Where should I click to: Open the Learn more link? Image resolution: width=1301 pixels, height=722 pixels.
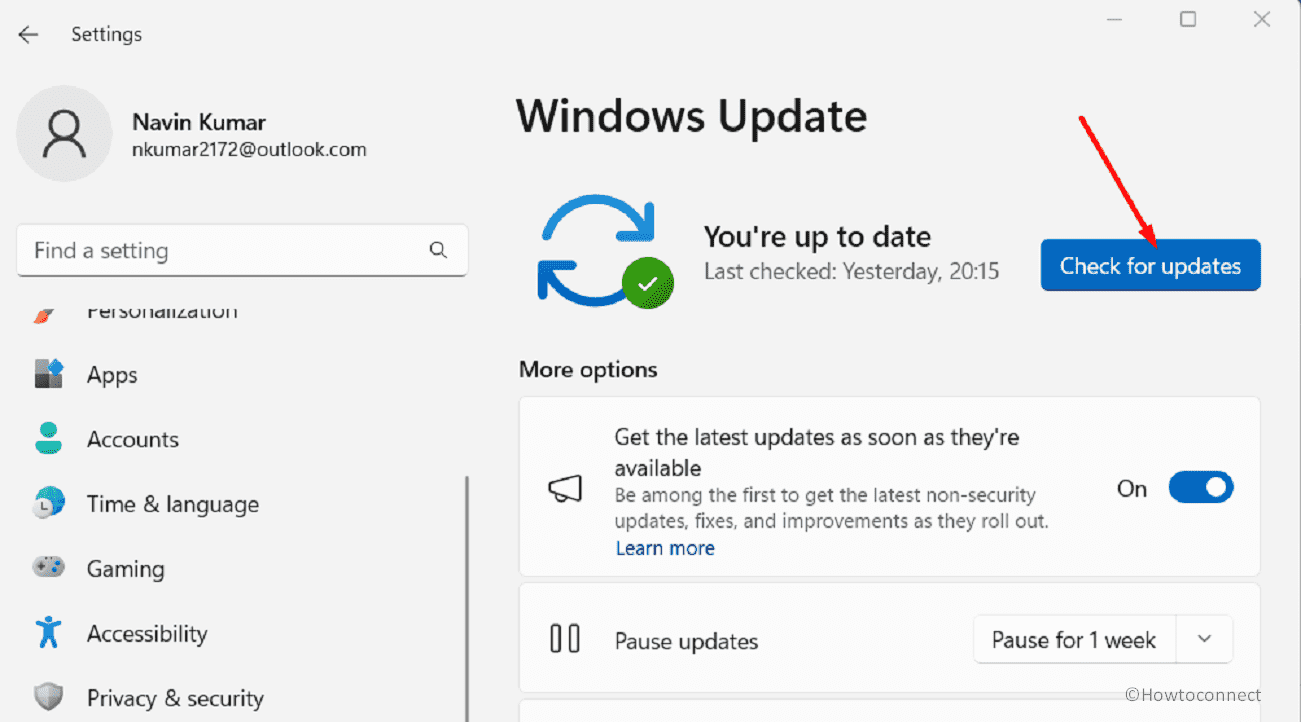665,548
